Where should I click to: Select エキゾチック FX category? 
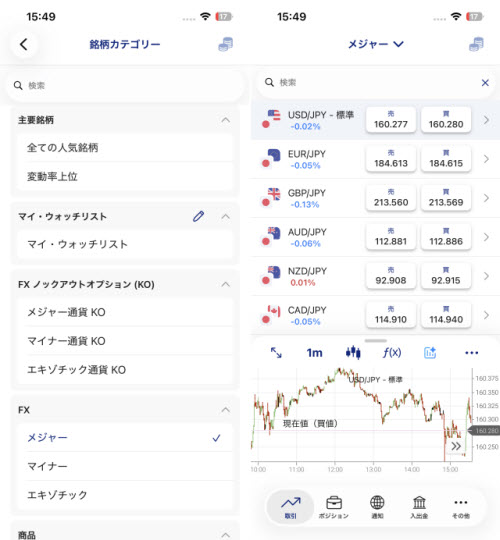[x=125, y=495]
